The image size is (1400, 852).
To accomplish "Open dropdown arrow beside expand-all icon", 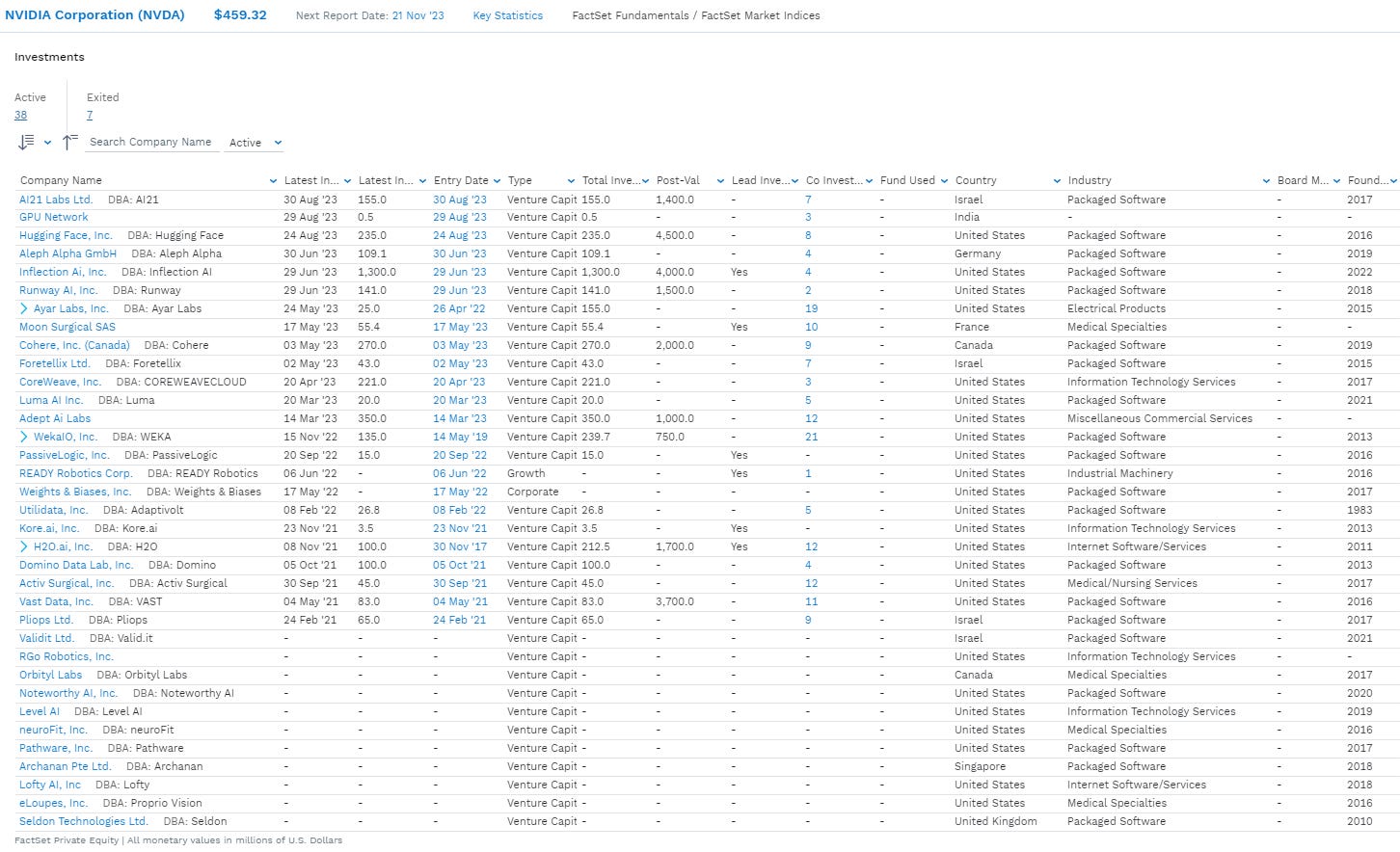I will pyautogui.click(x=47, y=143).
